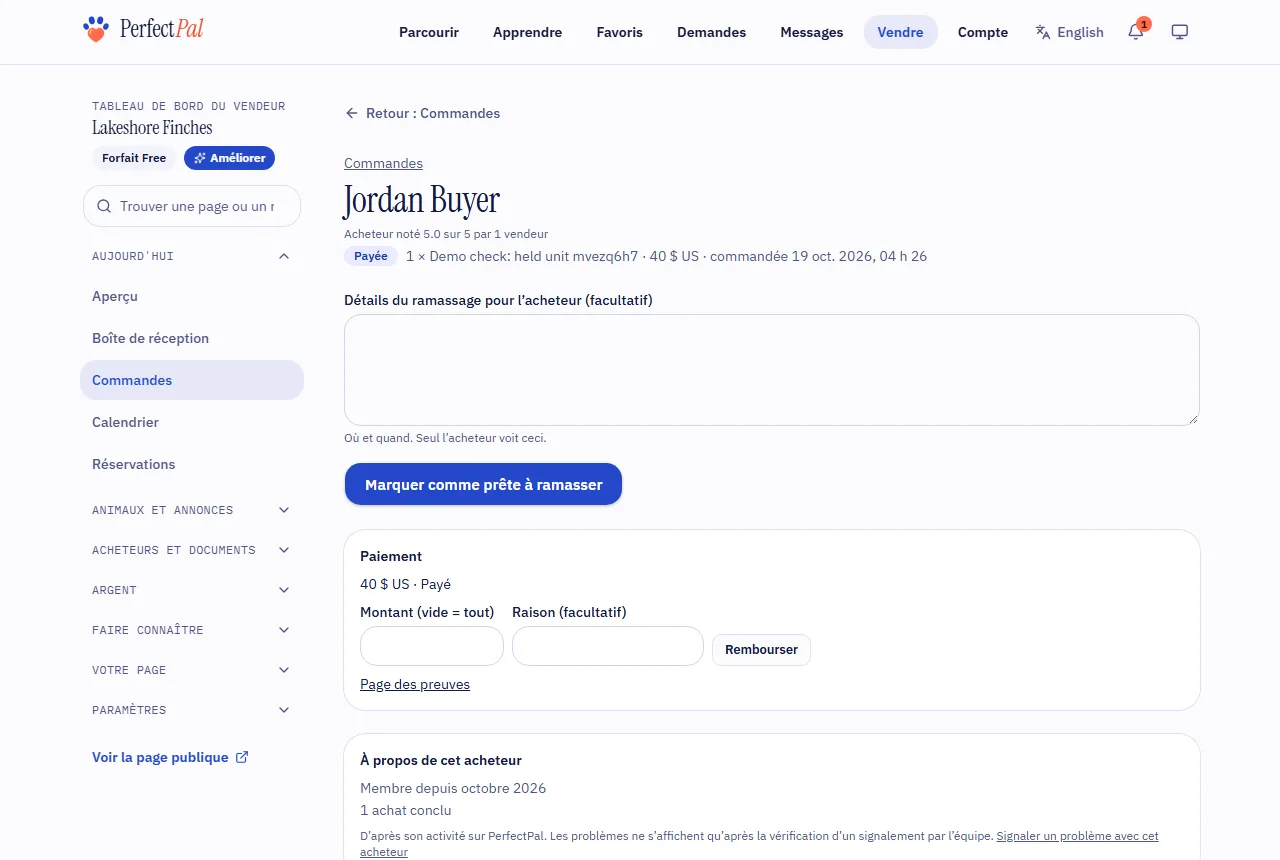Select Aperçu in the sidebar
Screen dimensions: 1280x860
point(192,296)
